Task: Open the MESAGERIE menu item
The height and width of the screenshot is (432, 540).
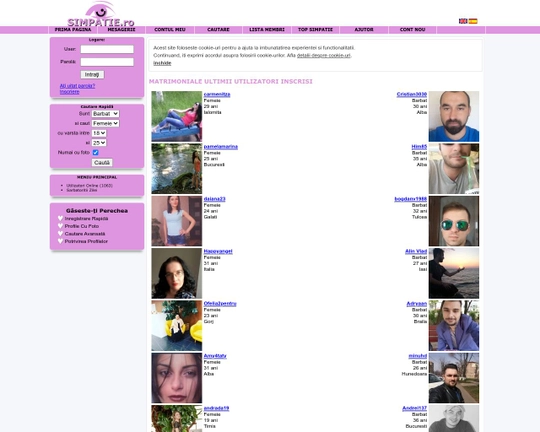Action: click(121, 30)
